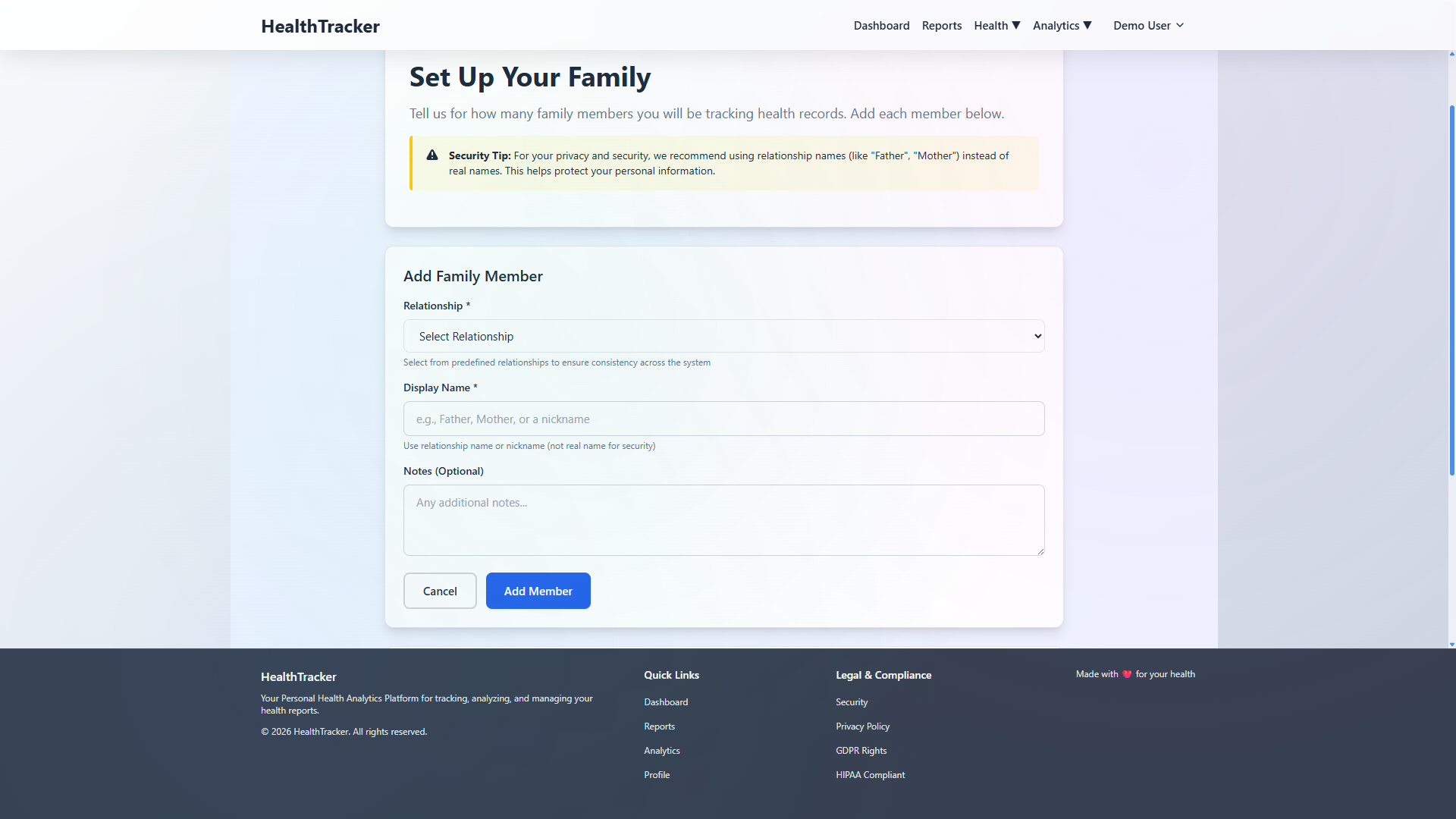Open HIPAA Compliant footer link
1456x819 pixels.
[870, 775]
